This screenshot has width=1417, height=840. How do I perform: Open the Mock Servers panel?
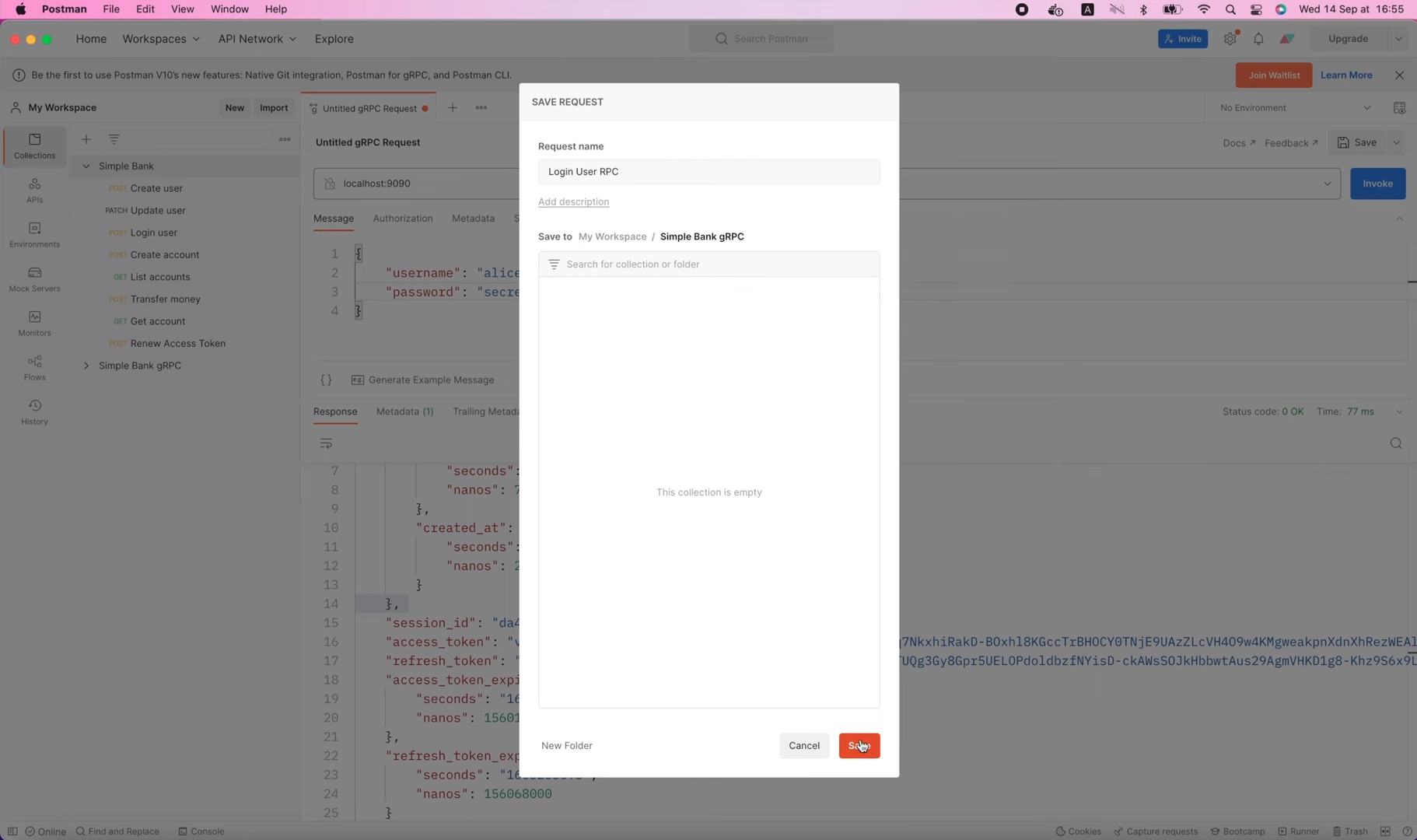coord(34,279)
